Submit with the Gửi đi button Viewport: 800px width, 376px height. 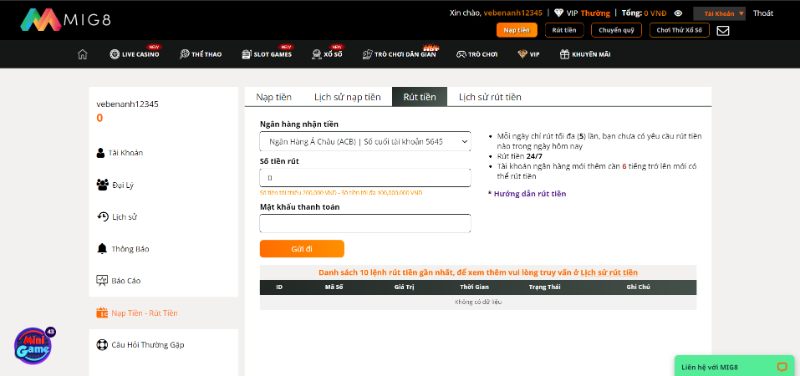click(x=302, y=249)
